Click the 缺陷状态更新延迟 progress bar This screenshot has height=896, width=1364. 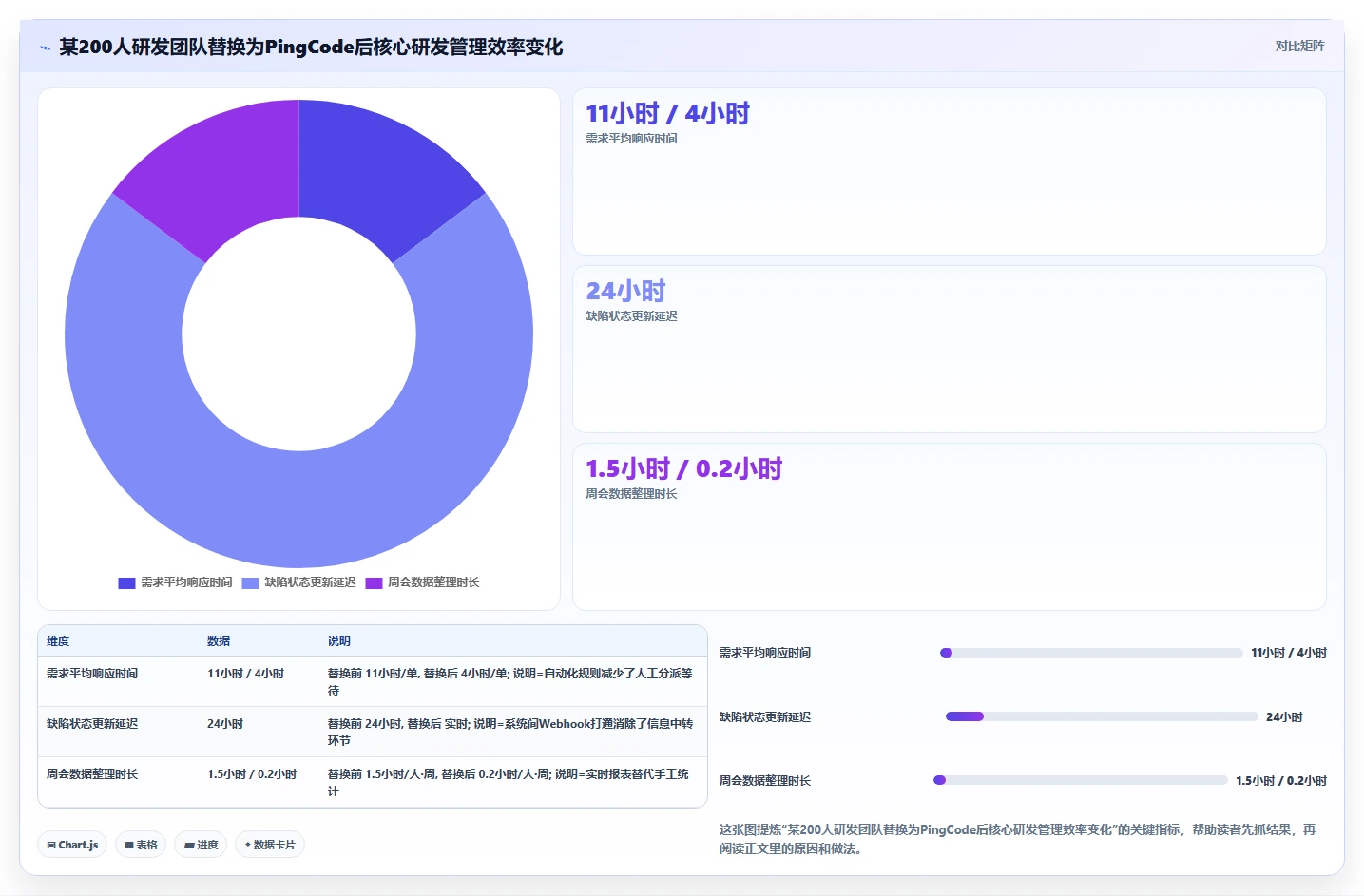click(1102, 716)
